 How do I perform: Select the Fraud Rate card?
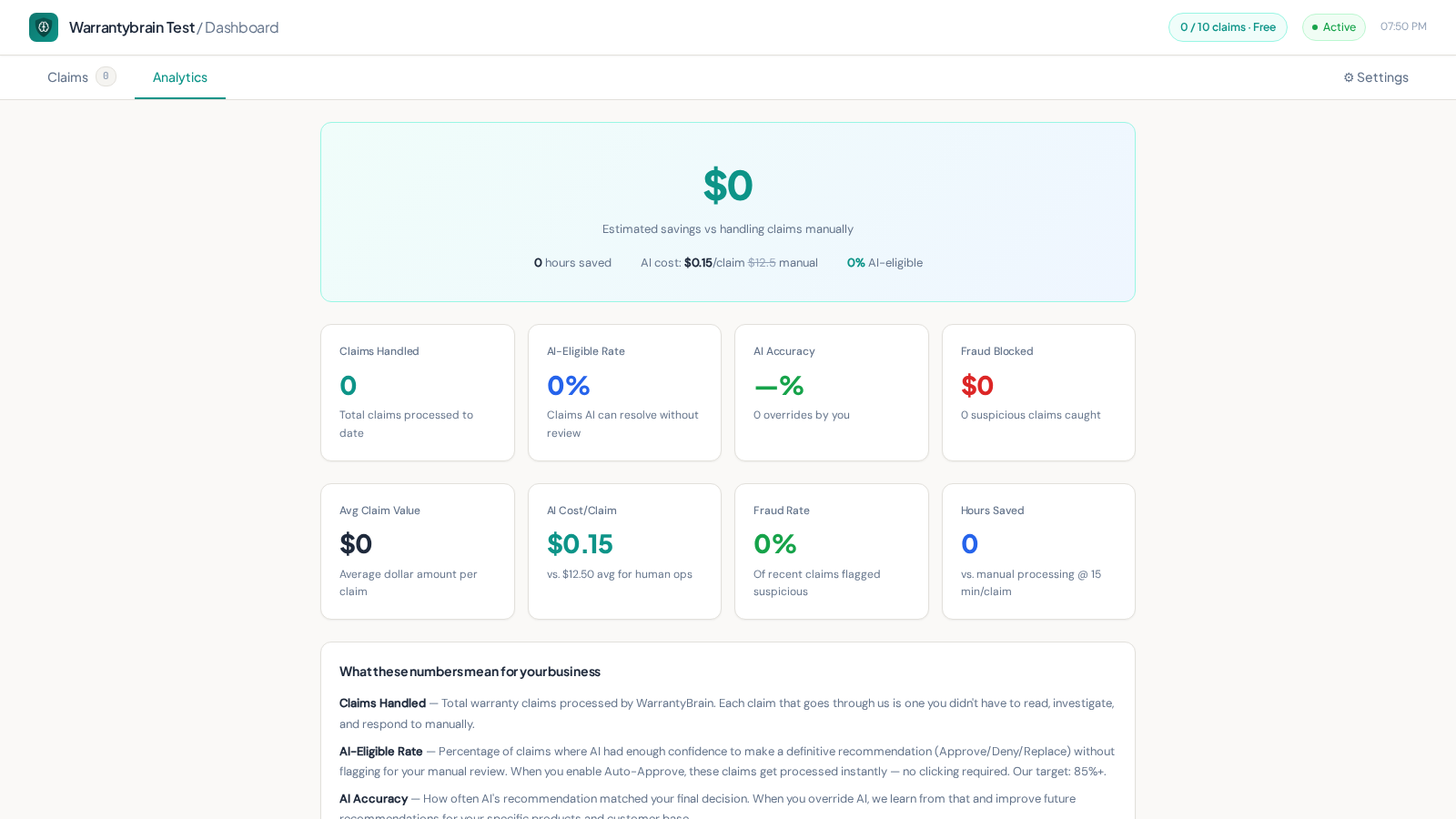[832, 551]
